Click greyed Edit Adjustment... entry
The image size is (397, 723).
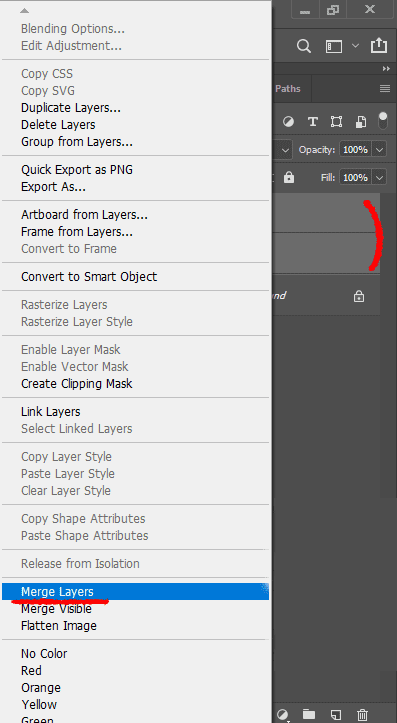point(71,46)
